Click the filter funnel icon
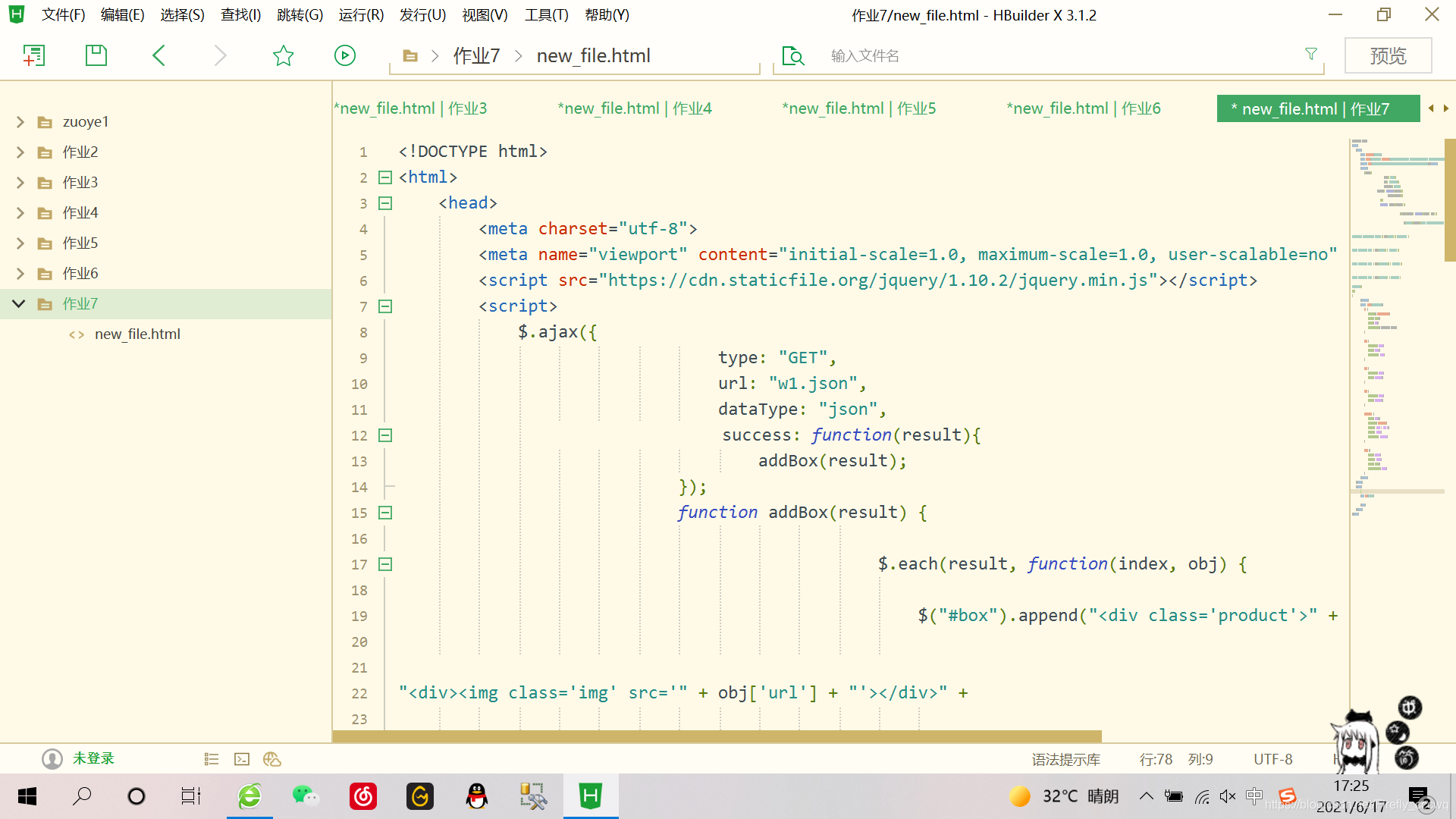Image resolution: width=1456 pixels, height=819 pixels. click(x=1311, y=54)
